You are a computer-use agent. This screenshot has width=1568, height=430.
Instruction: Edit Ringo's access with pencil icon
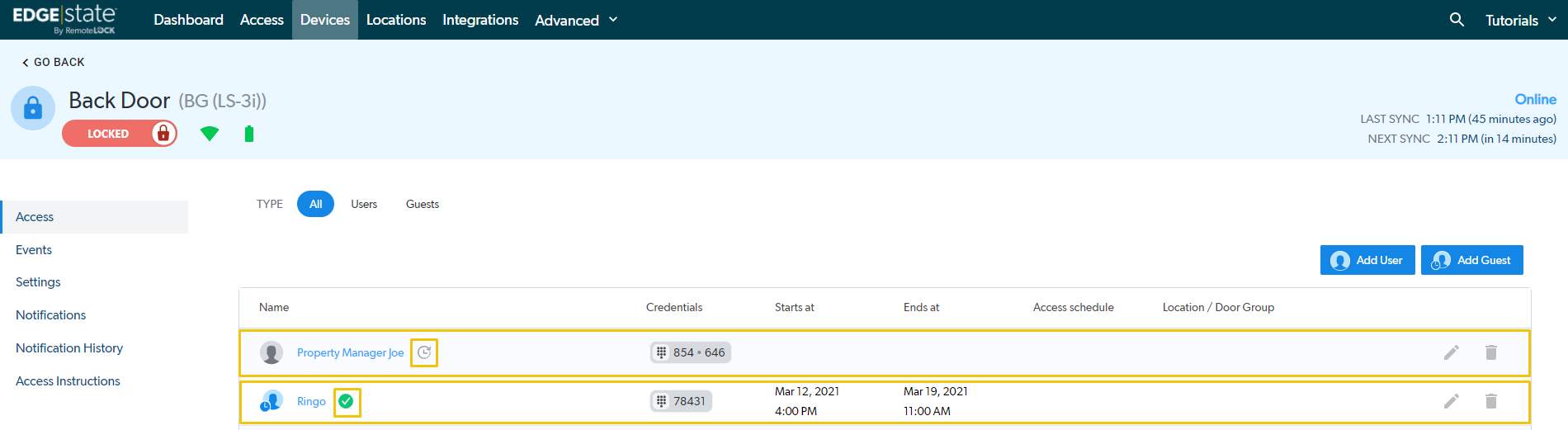coord(1451,401)
